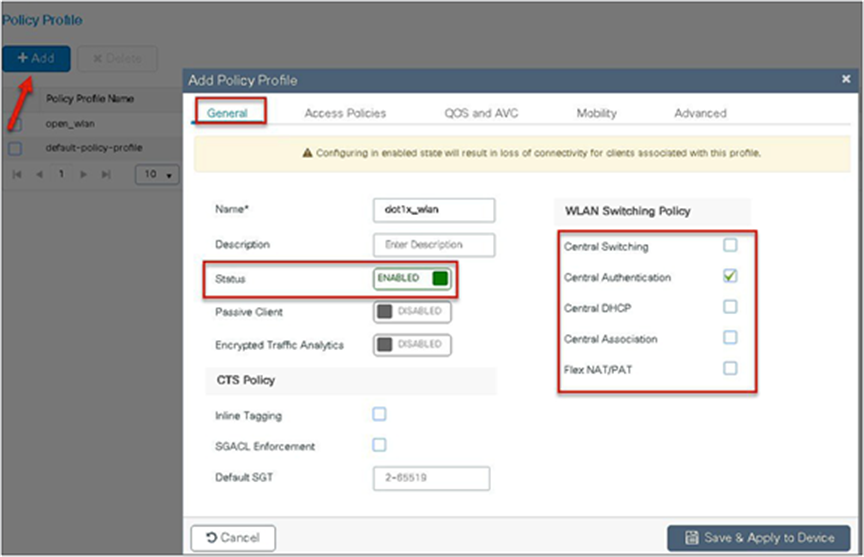Go to previous page arrow

39,174
